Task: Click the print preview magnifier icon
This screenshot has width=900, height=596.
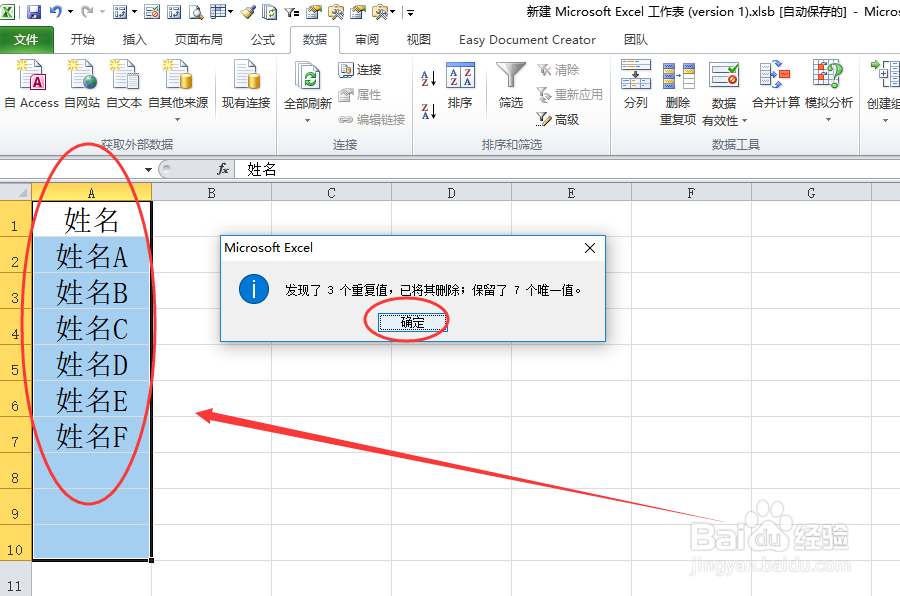Action: tap(196, 11)
